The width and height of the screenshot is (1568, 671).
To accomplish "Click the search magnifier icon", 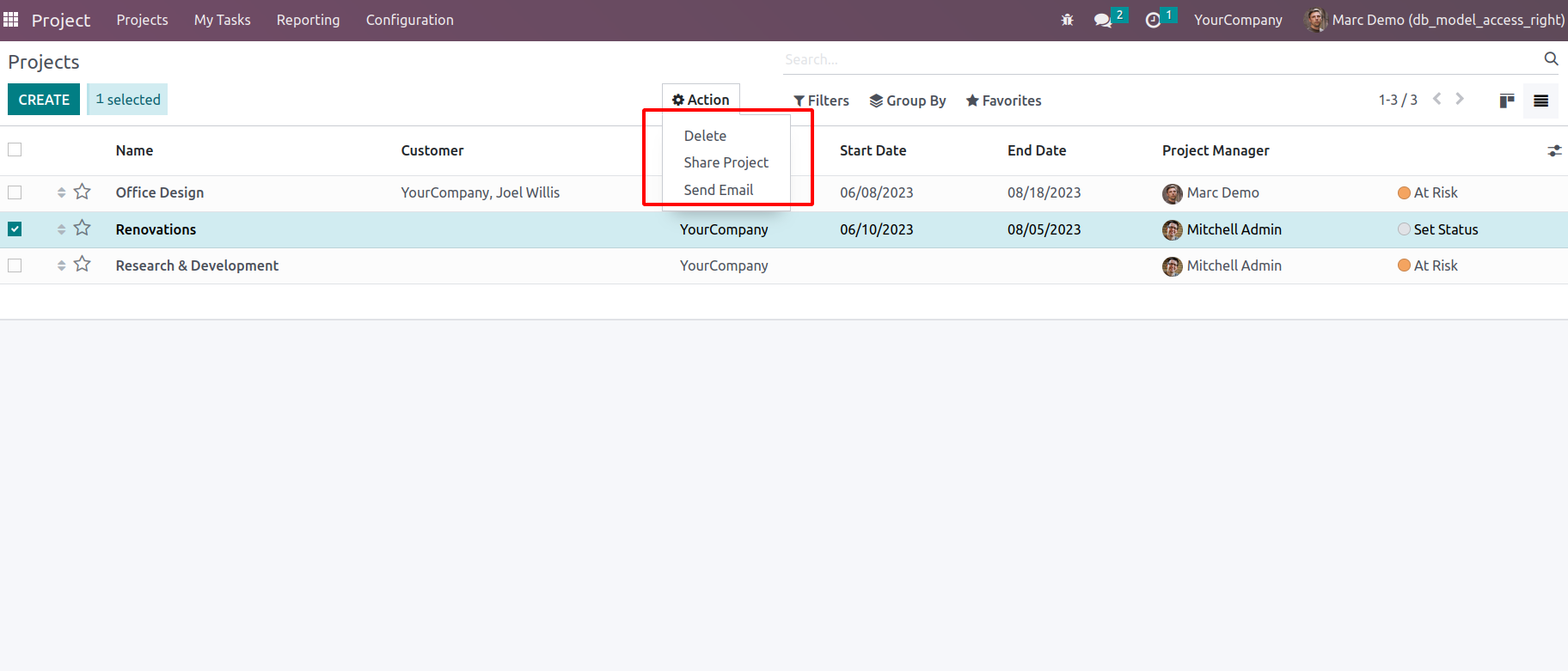I will pyautogui.click(x=1551, y=58).
